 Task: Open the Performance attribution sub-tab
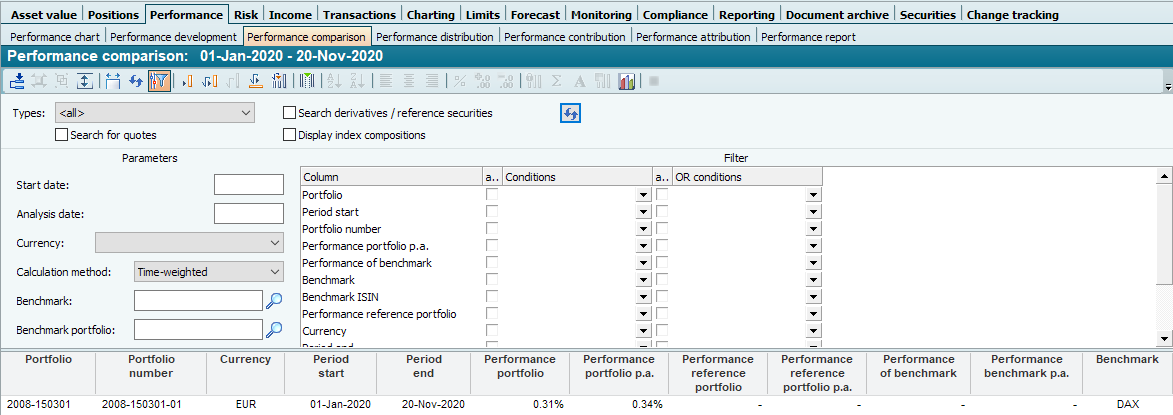[x=693, y=37]
